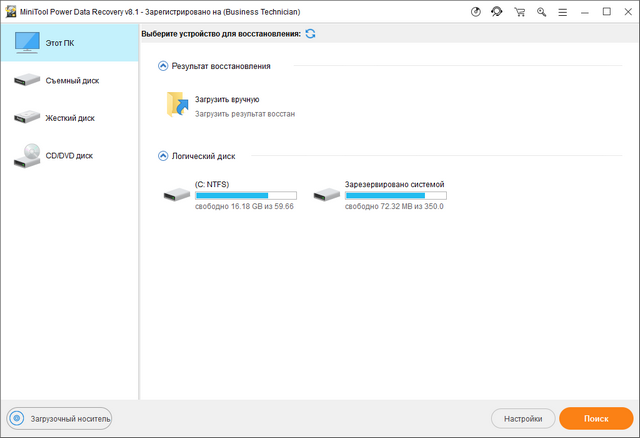Click the (C: NTFS) label
The image size is (640, 438).
212,184
